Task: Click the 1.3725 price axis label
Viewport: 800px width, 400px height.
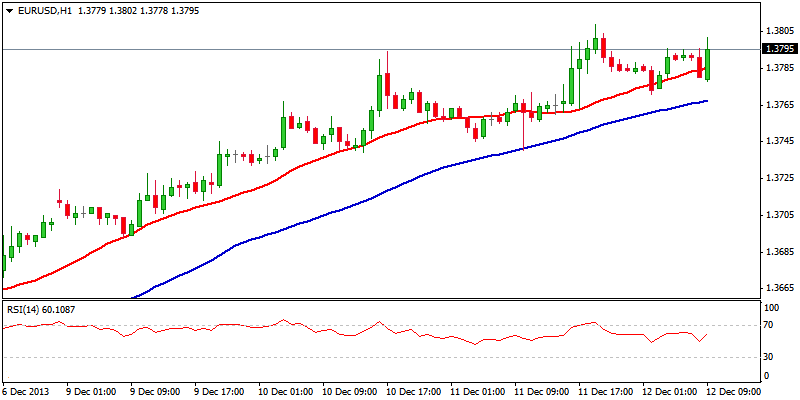Action: 778,178
